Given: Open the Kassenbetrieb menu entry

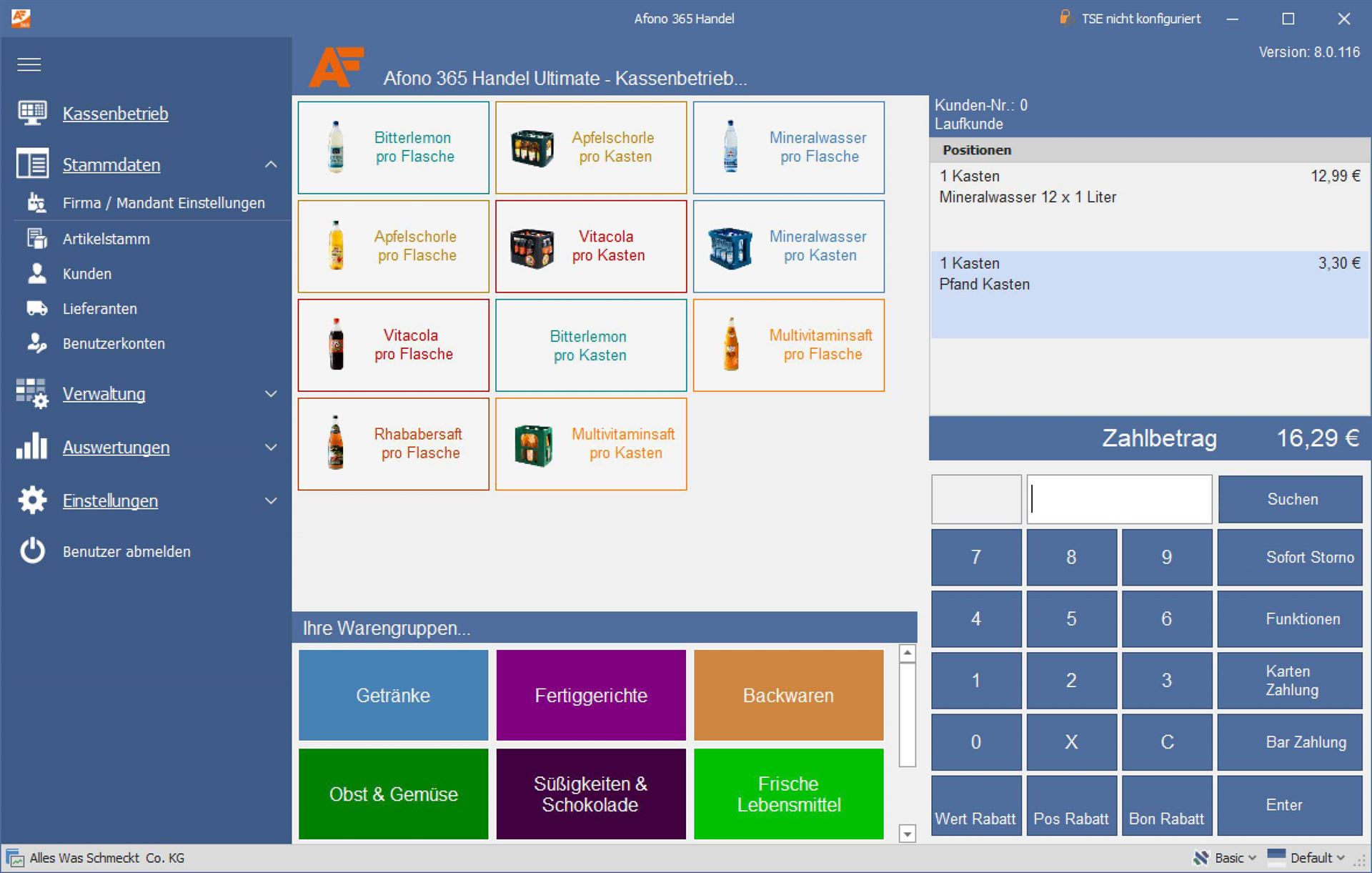Looking at the screenshot, I should [116, 114].
